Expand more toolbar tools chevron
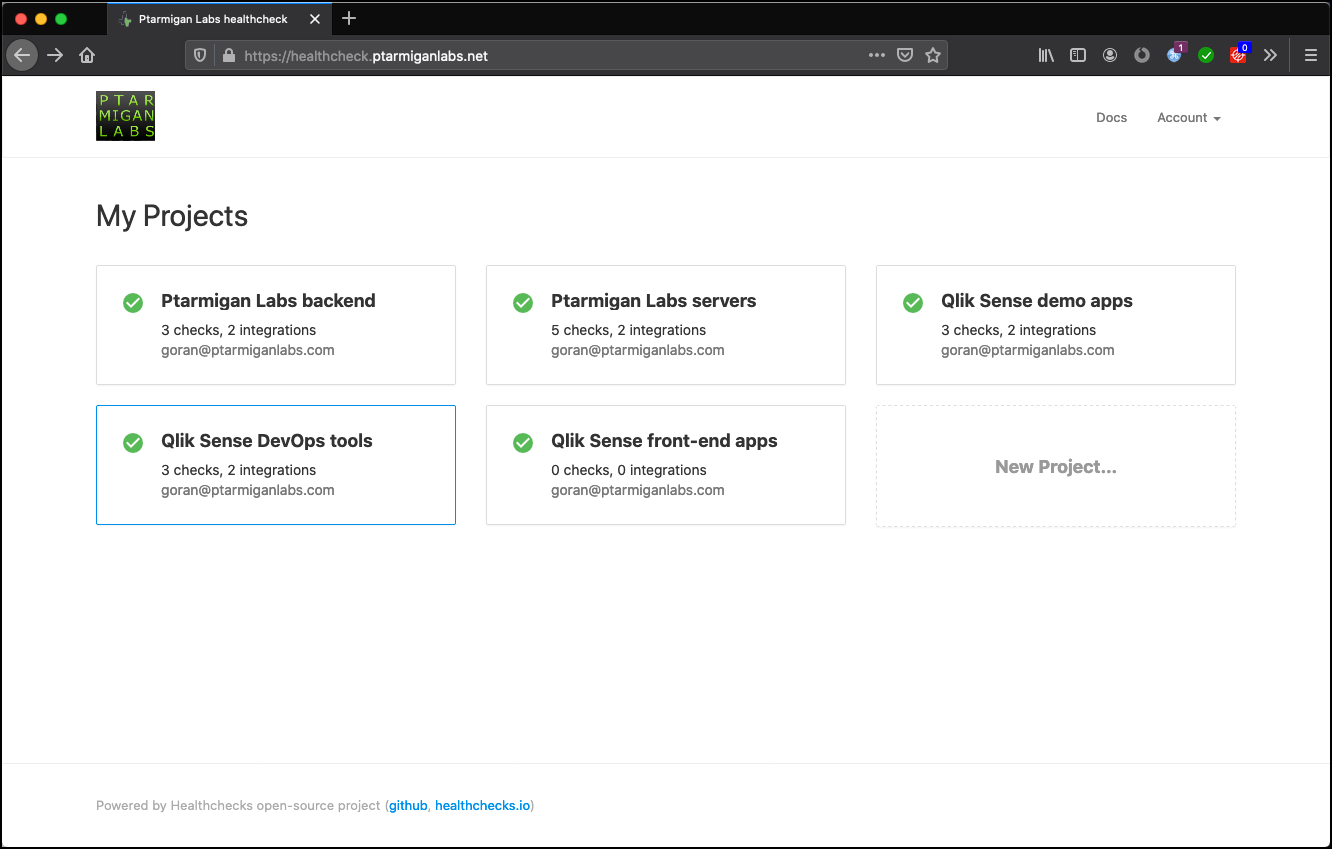 pyautogui.click(x=1270, y=55)
